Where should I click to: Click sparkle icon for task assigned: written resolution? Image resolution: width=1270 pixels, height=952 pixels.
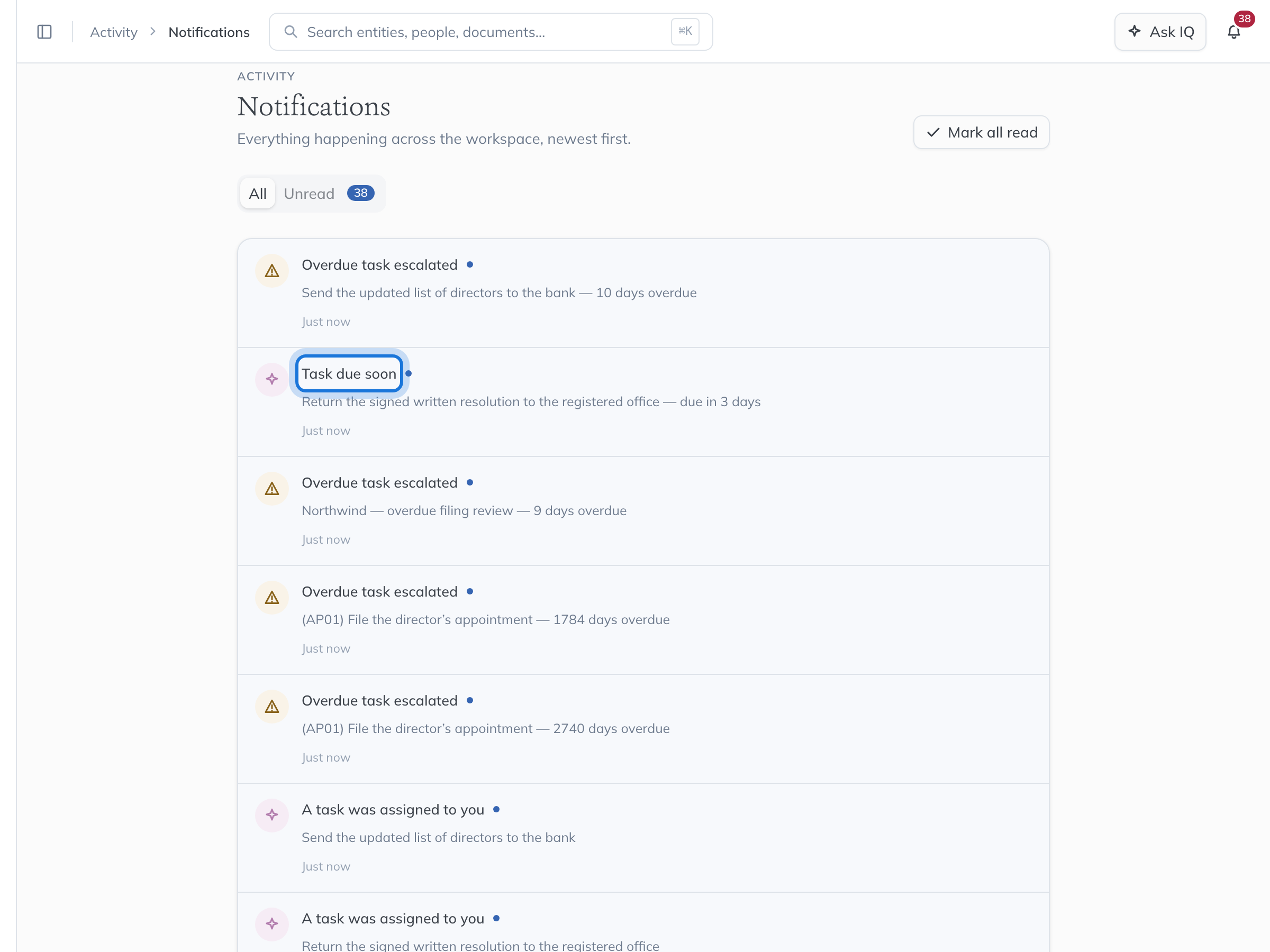[271, 924]
